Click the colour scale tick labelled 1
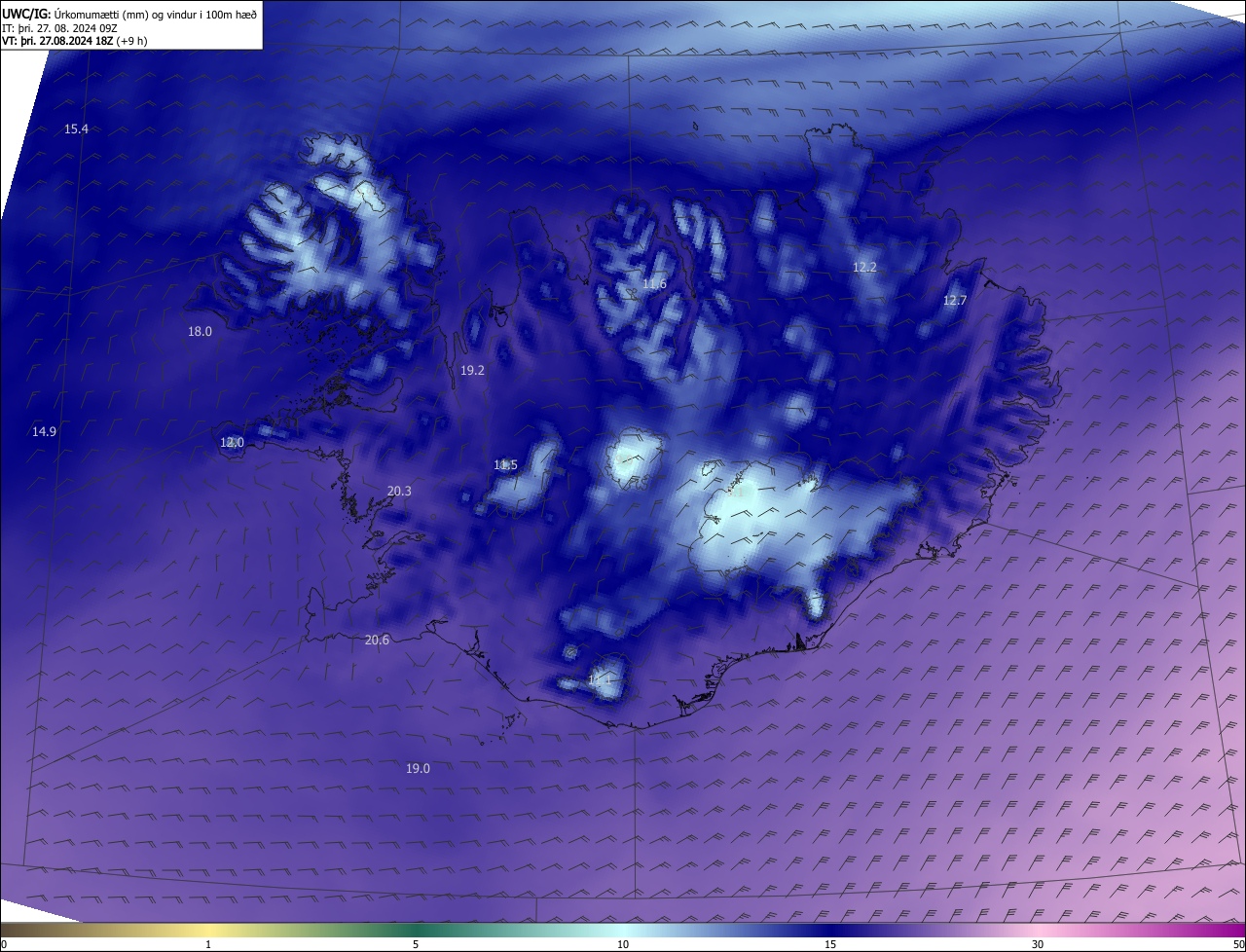 [x=208, y=944]
